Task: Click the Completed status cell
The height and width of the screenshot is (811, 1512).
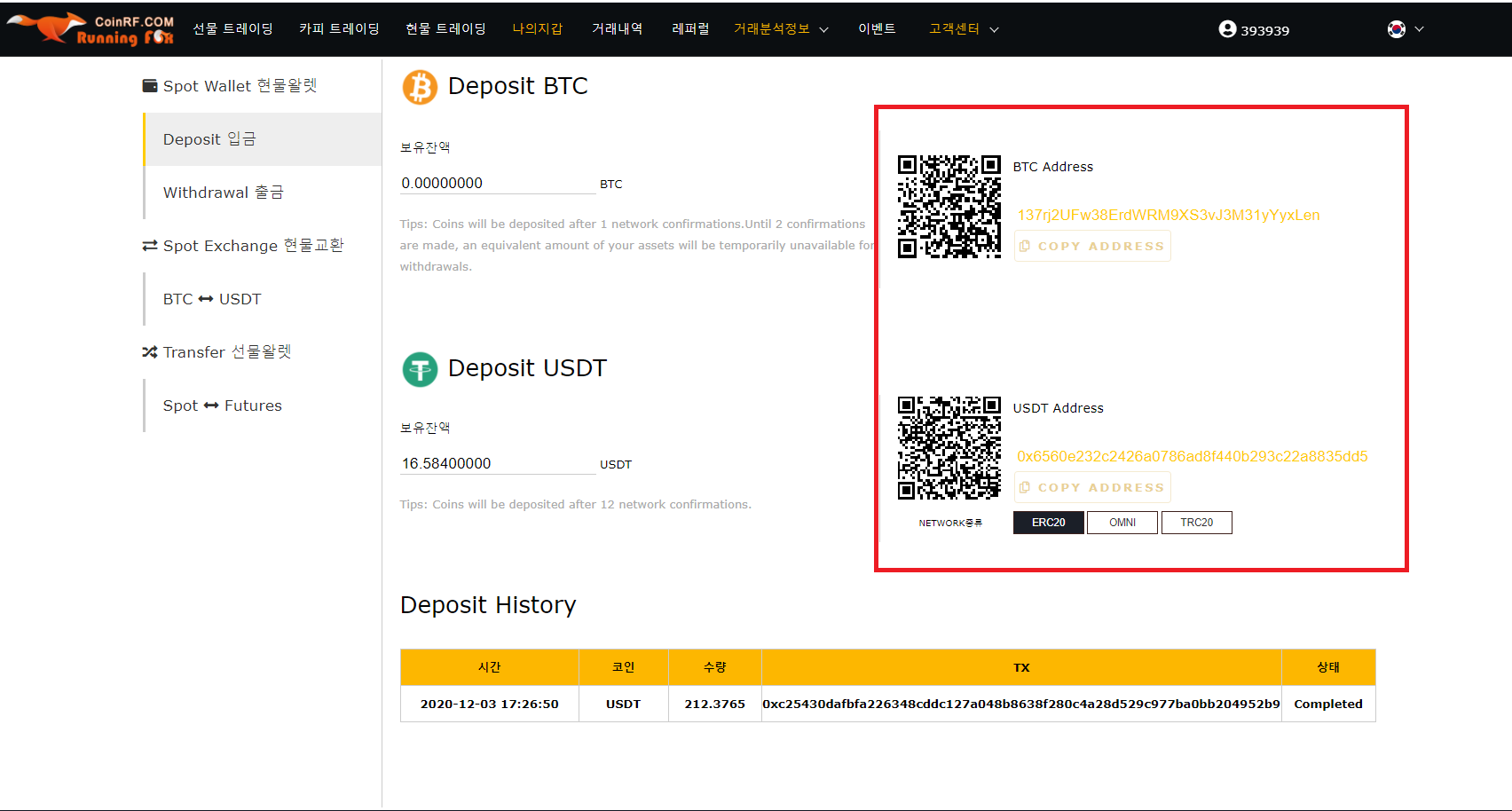Action: point(1328,705)
